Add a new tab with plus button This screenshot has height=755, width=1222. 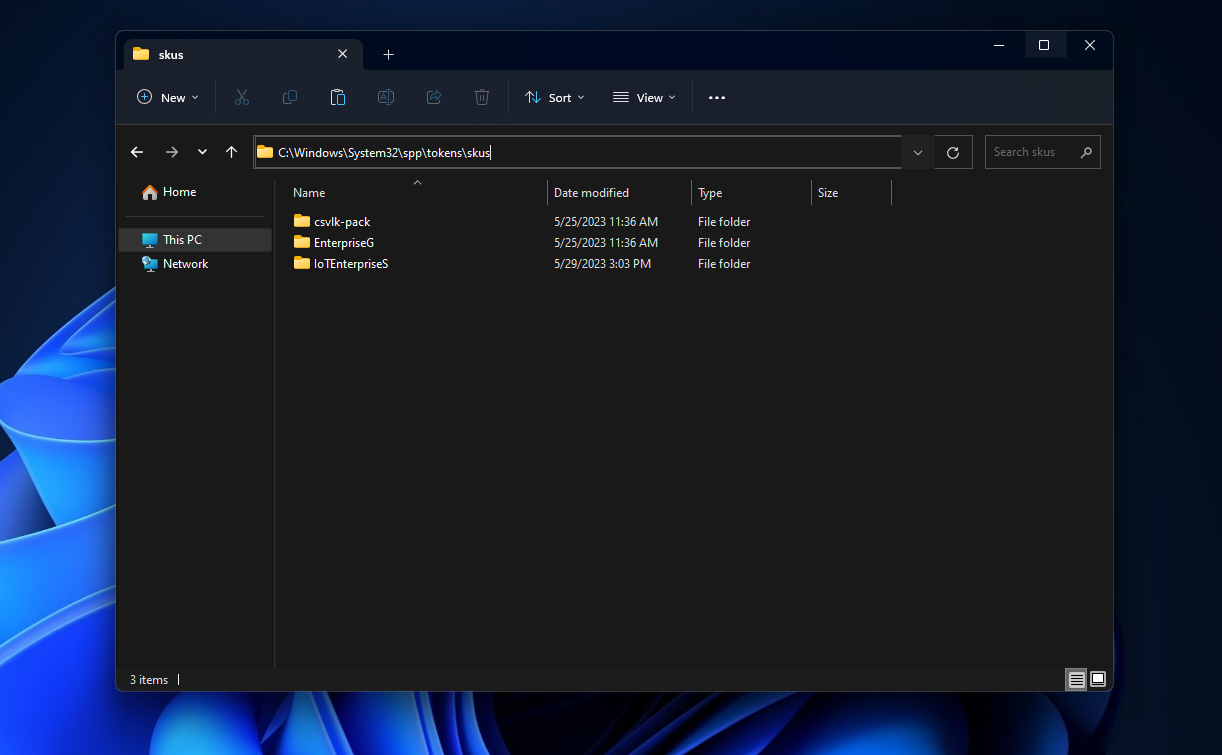click(x=389, y=54)
